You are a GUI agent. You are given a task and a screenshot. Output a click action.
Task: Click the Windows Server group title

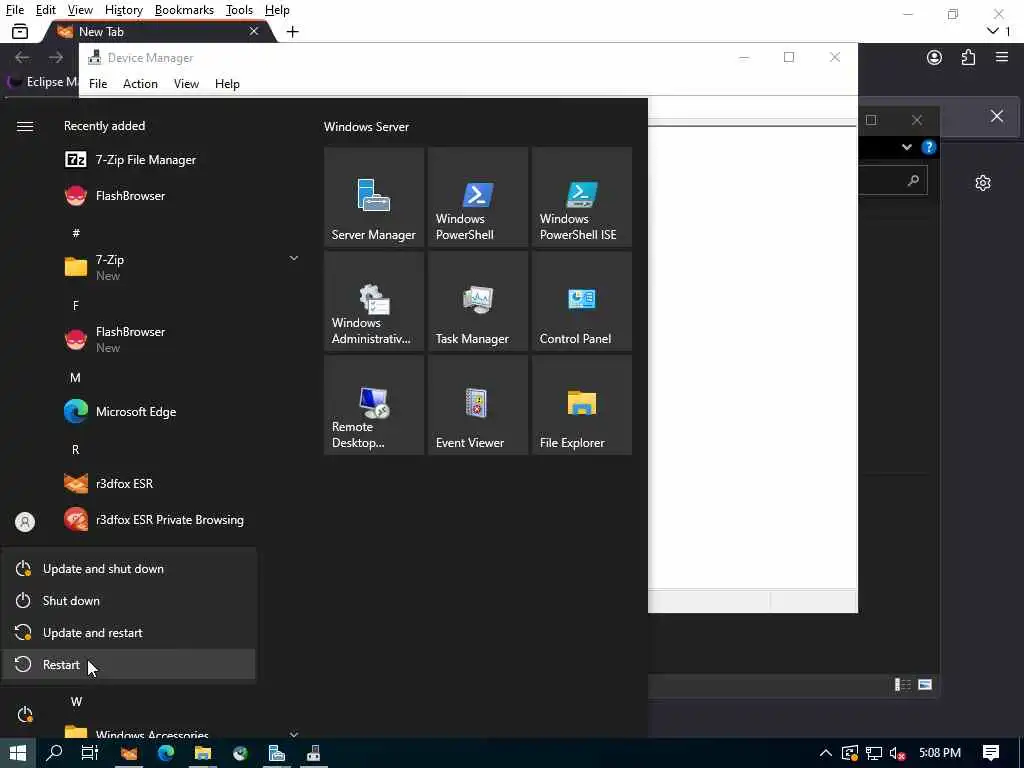[x=366, y=127]
